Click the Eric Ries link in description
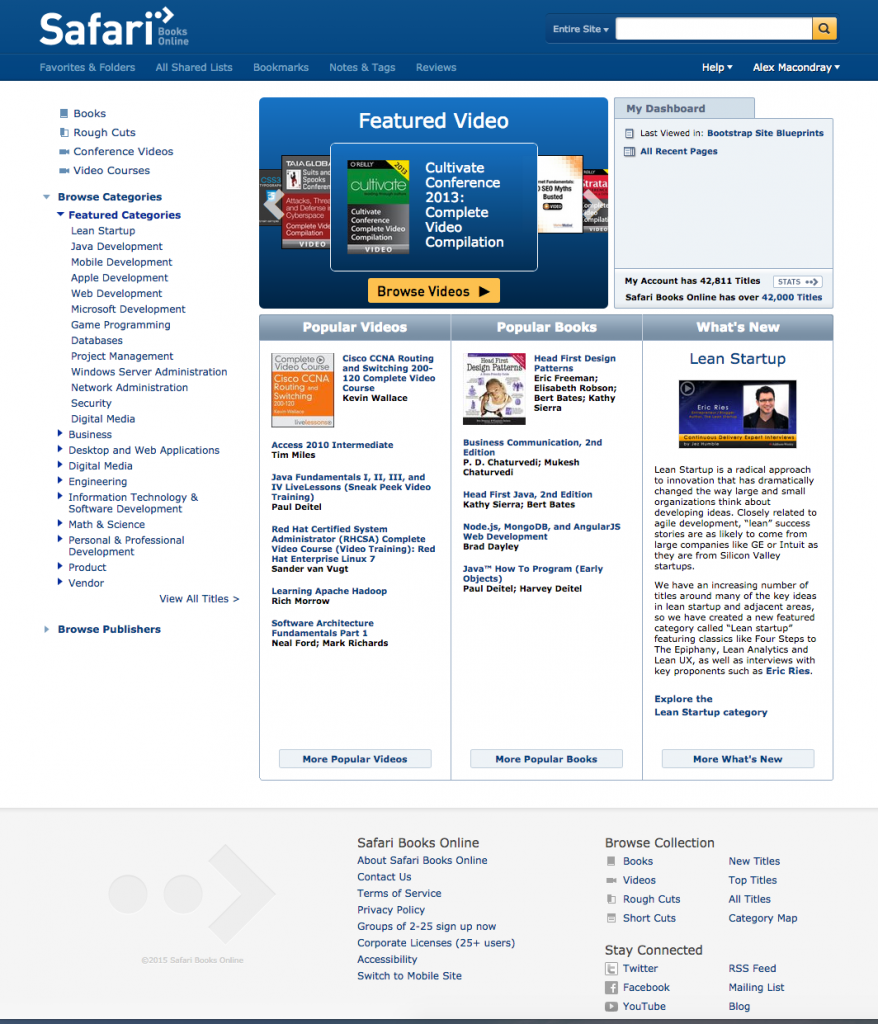 788,671
